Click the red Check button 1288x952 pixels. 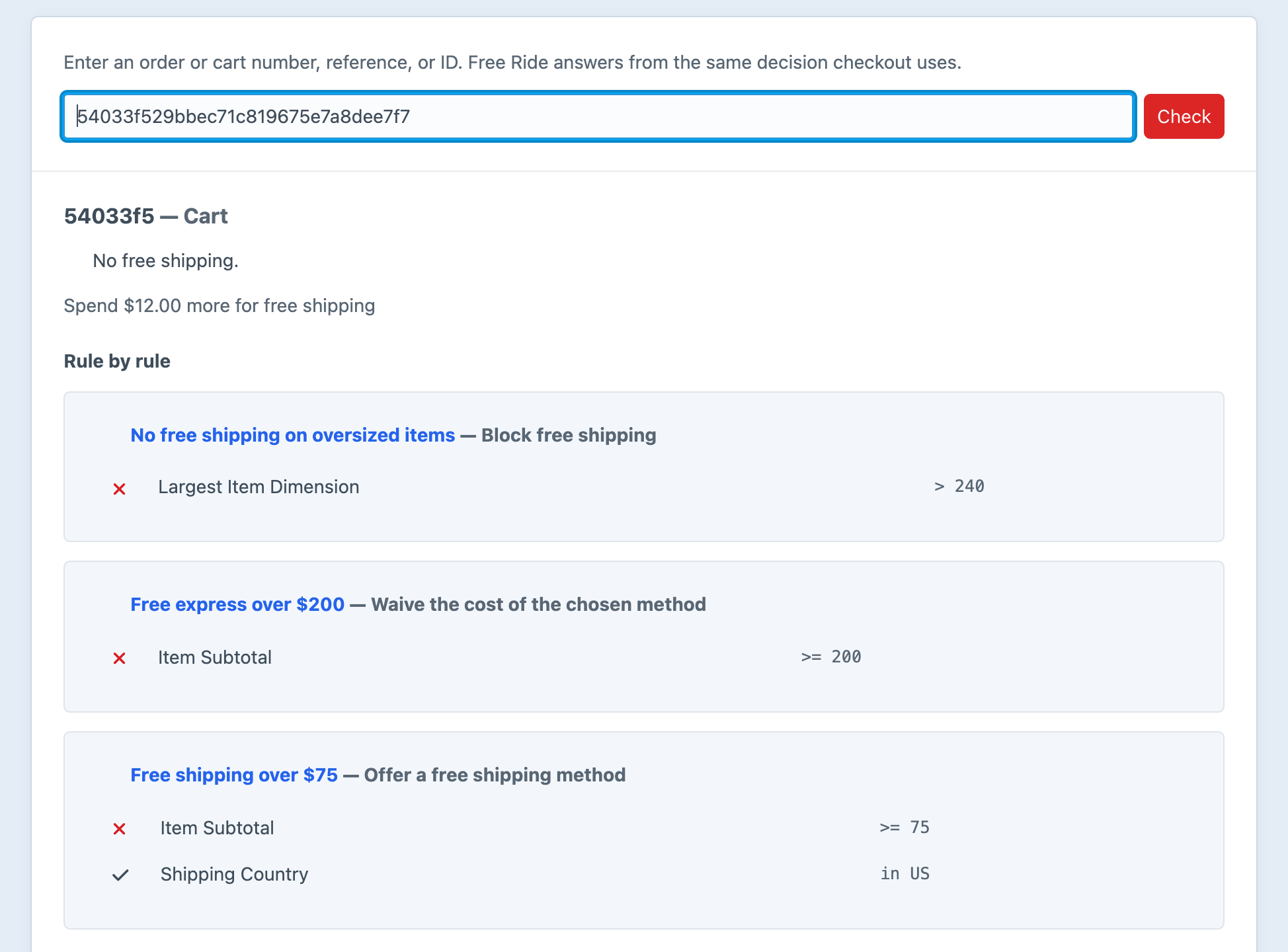click(1184, 116)
